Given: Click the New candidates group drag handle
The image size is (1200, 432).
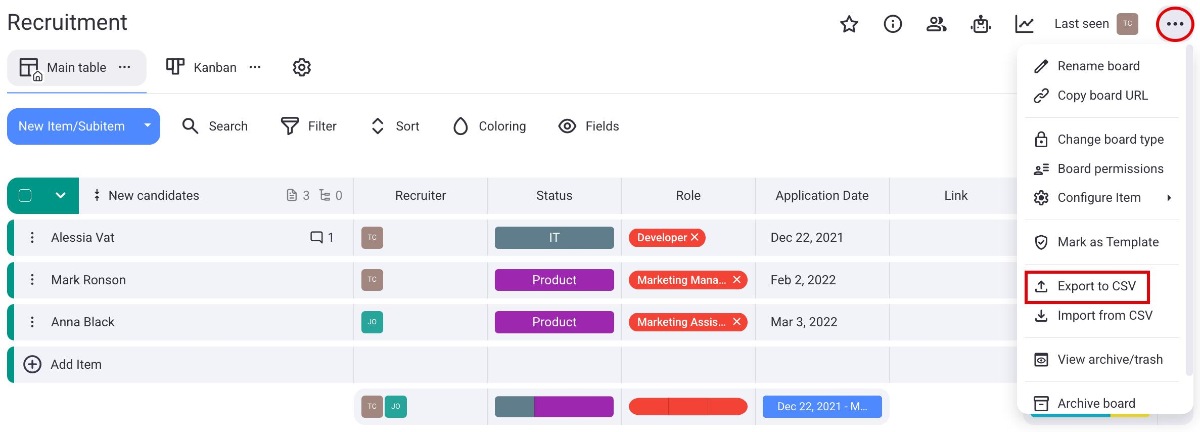Looking at the screenshot, I should tap(97, 195).
